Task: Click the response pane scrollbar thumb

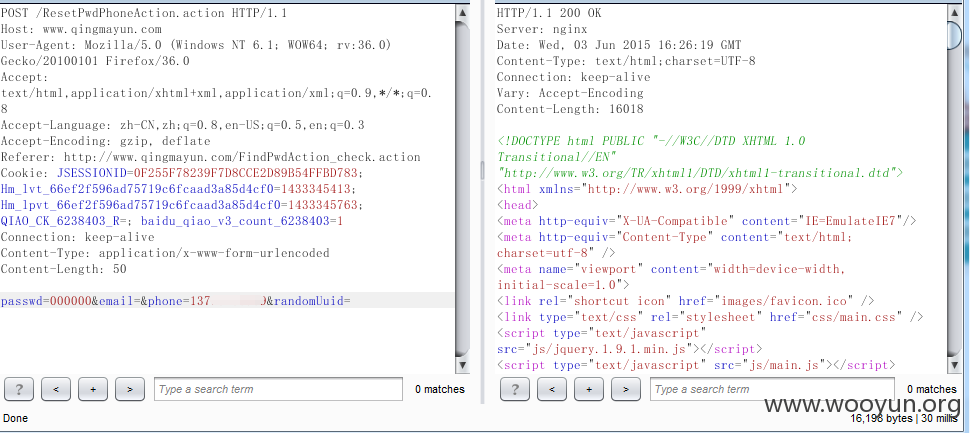Action: pyautogui.click(x=955, y=35)
